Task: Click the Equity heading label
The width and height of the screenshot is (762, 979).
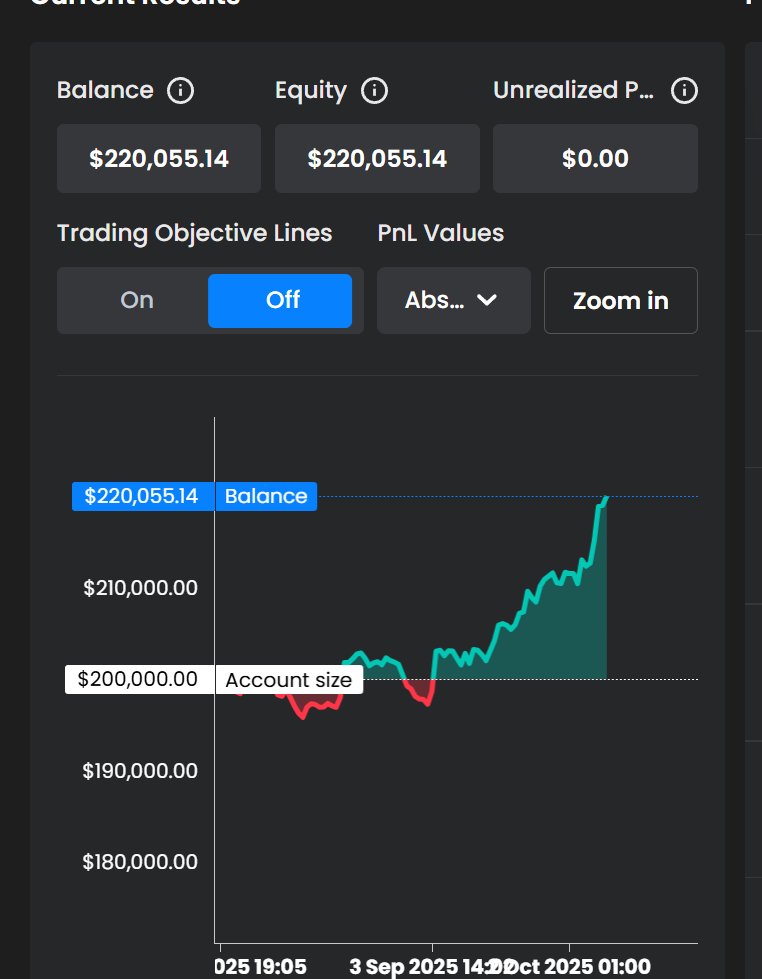Action: 311,91
